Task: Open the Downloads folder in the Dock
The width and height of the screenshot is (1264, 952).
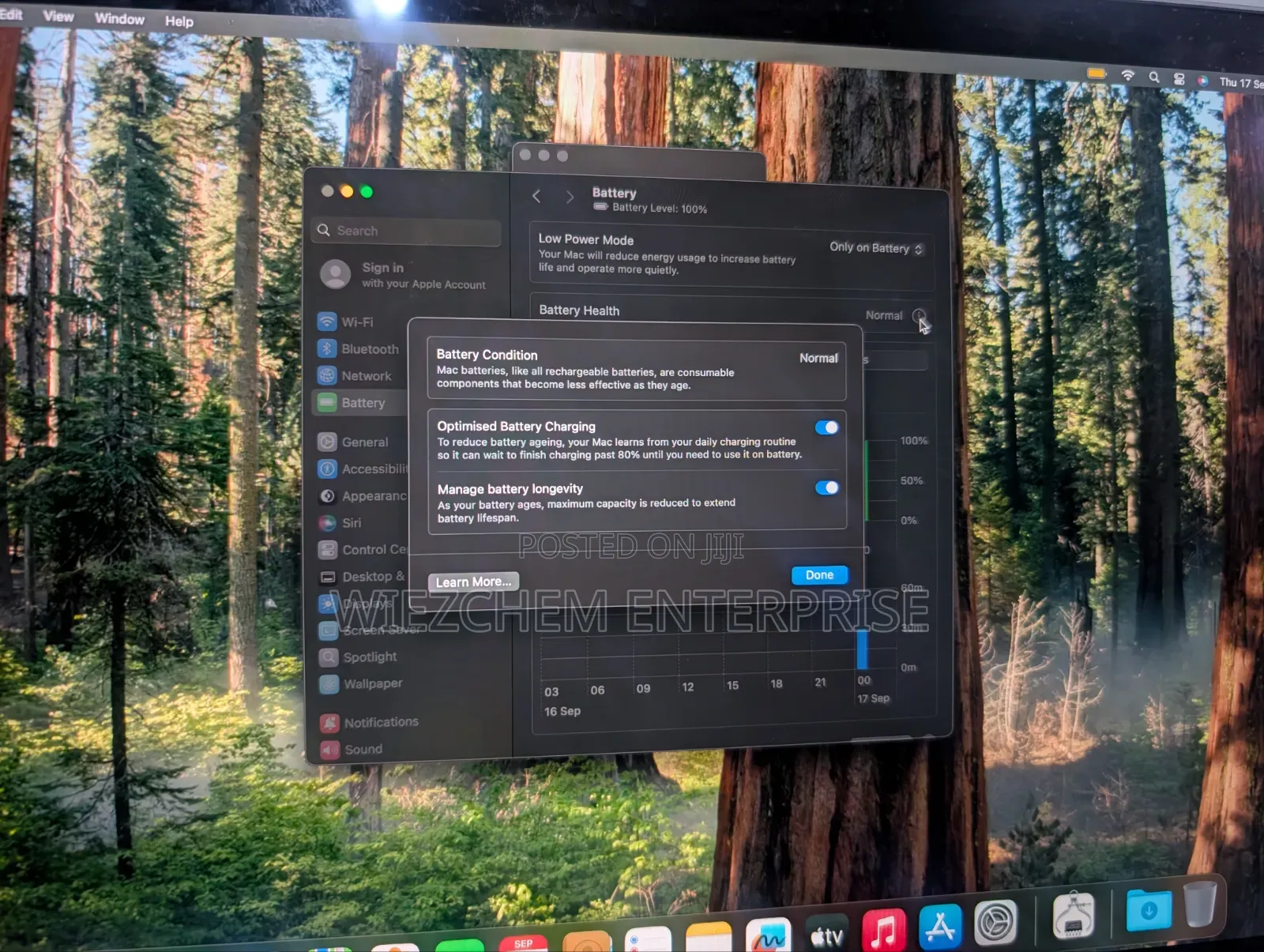Action: click(1149, 910)
